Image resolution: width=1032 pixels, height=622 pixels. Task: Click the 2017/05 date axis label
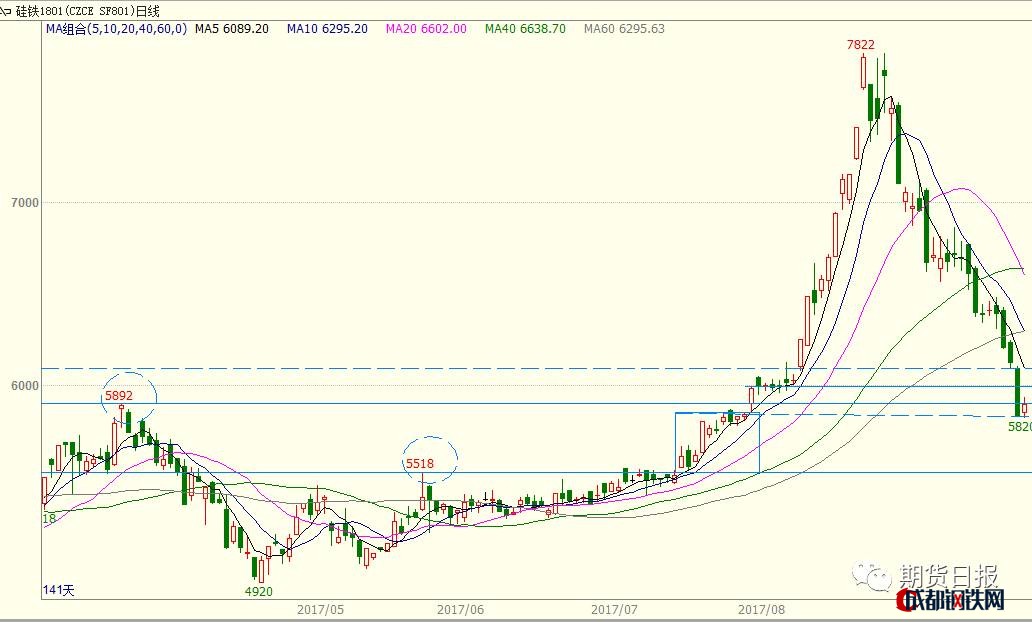coord(320,609)
